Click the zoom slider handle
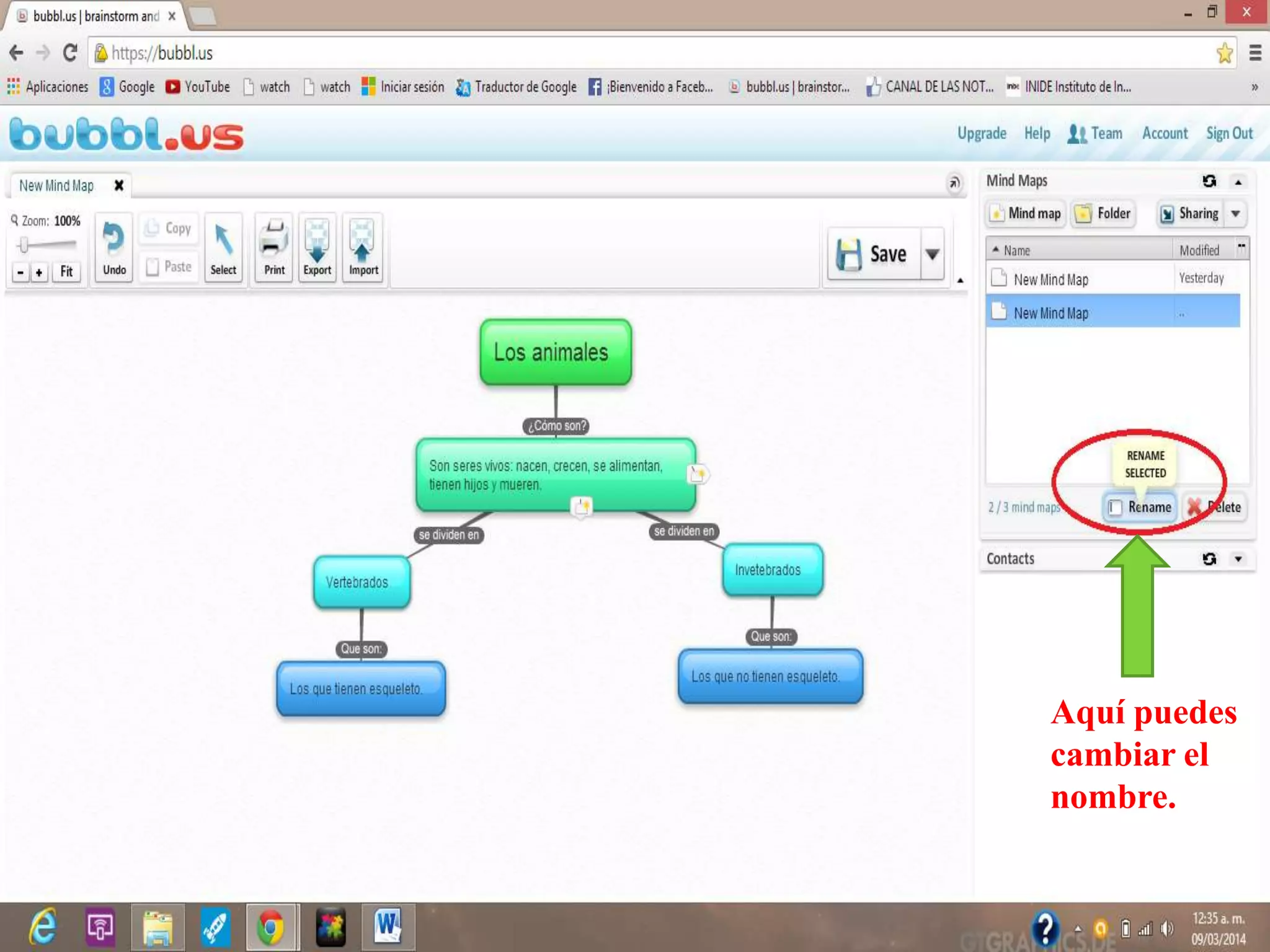The height and width of the screenshot is (952, 1270). point(24,245)
